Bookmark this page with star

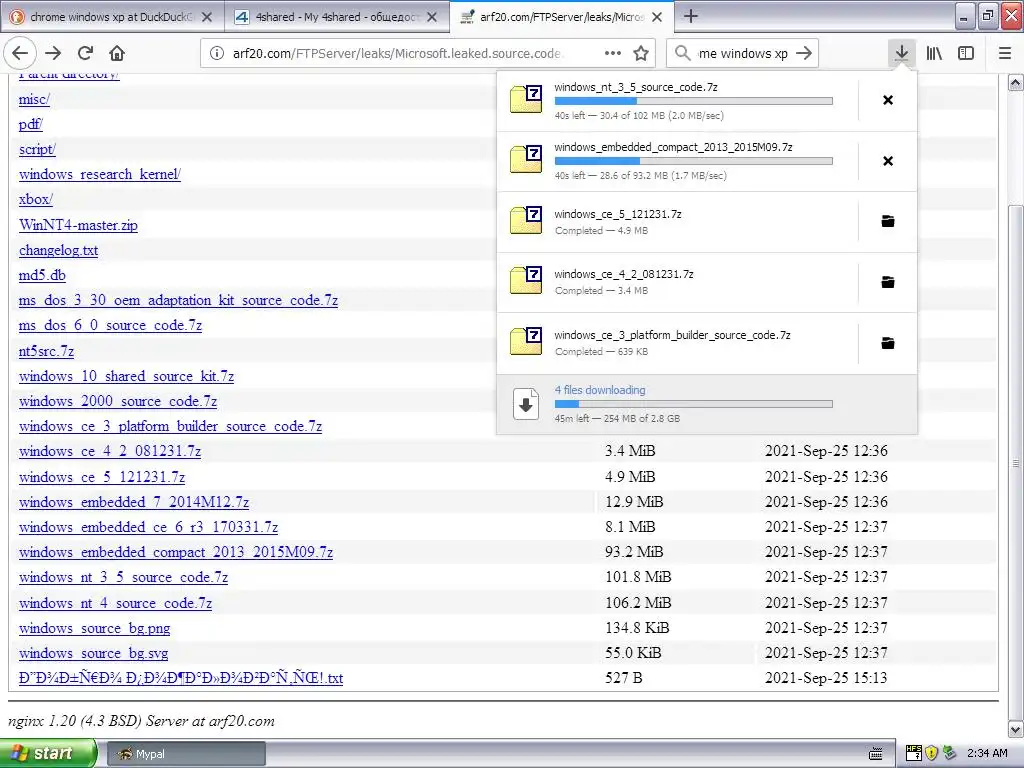point(641,54)
